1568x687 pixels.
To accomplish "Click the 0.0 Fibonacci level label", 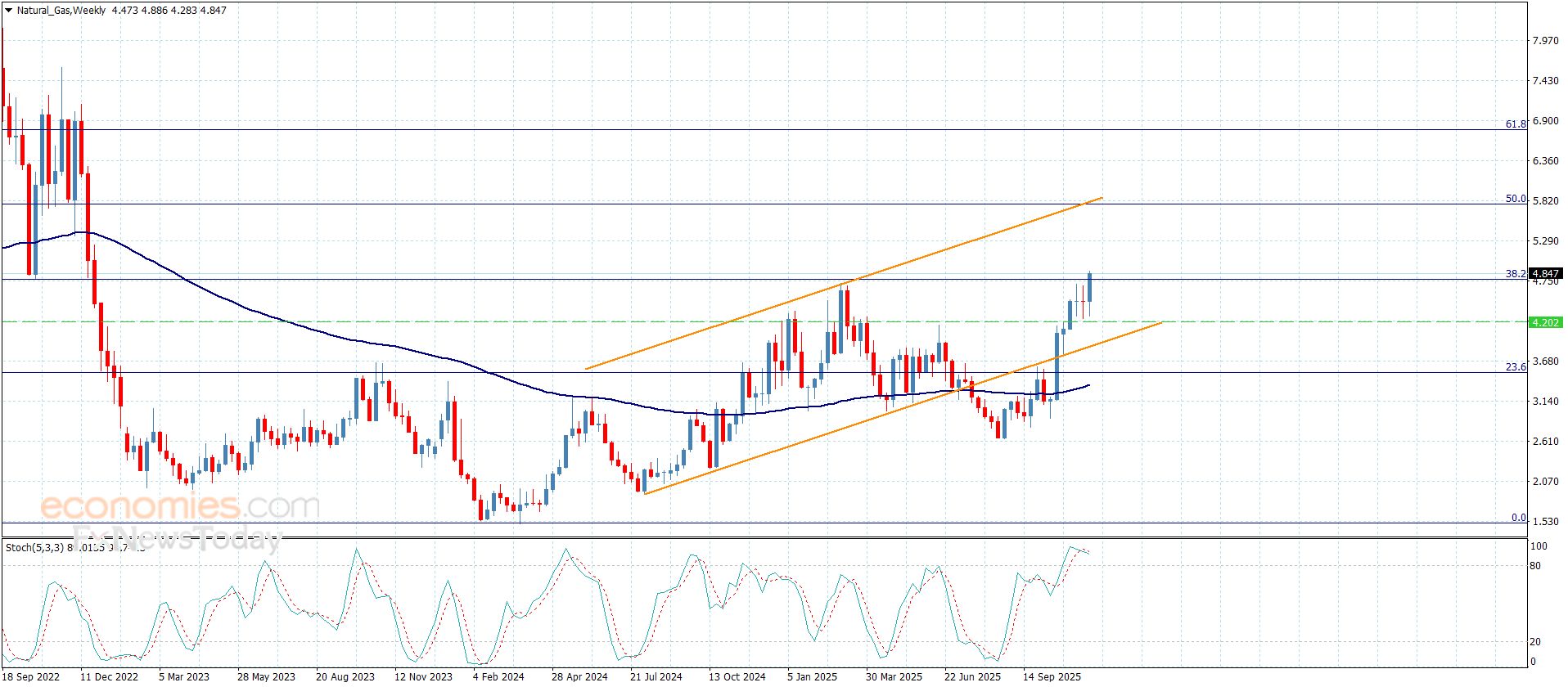I will (x=1518, y=518).
